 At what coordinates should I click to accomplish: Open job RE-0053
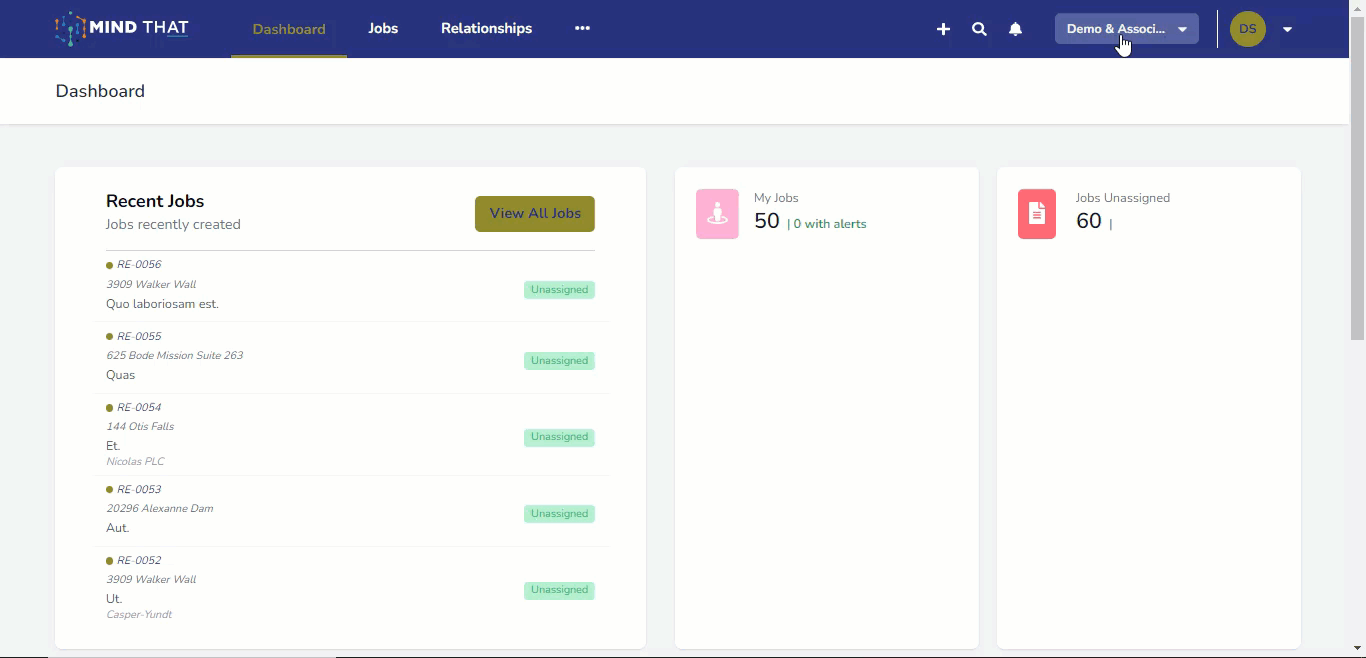139,489
